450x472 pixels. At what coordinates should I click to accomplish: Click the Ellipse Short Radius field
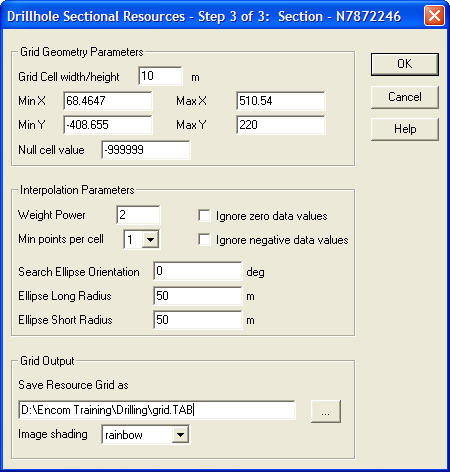coord(198,320)
